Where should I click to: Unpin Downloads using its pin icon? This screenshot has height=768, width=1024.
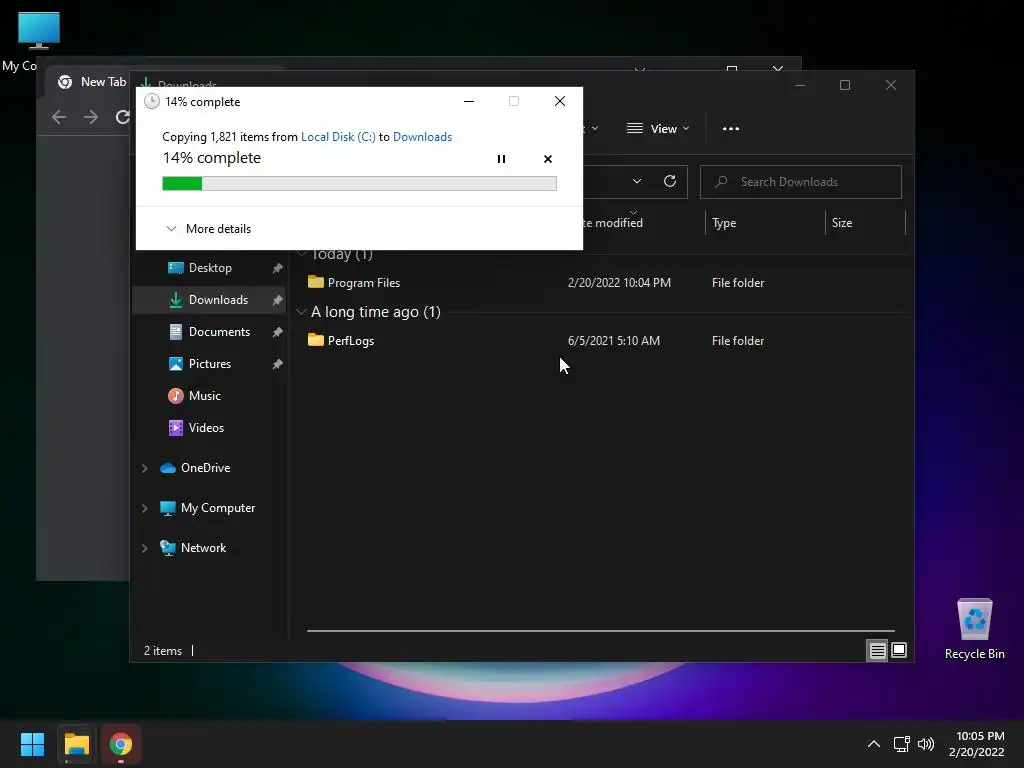278,300
